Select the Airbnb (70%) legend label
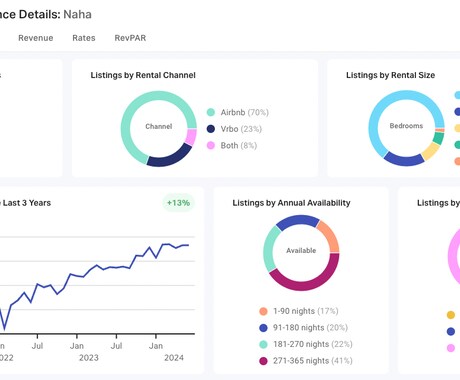 pyautogui.click(x=245, y=112)
